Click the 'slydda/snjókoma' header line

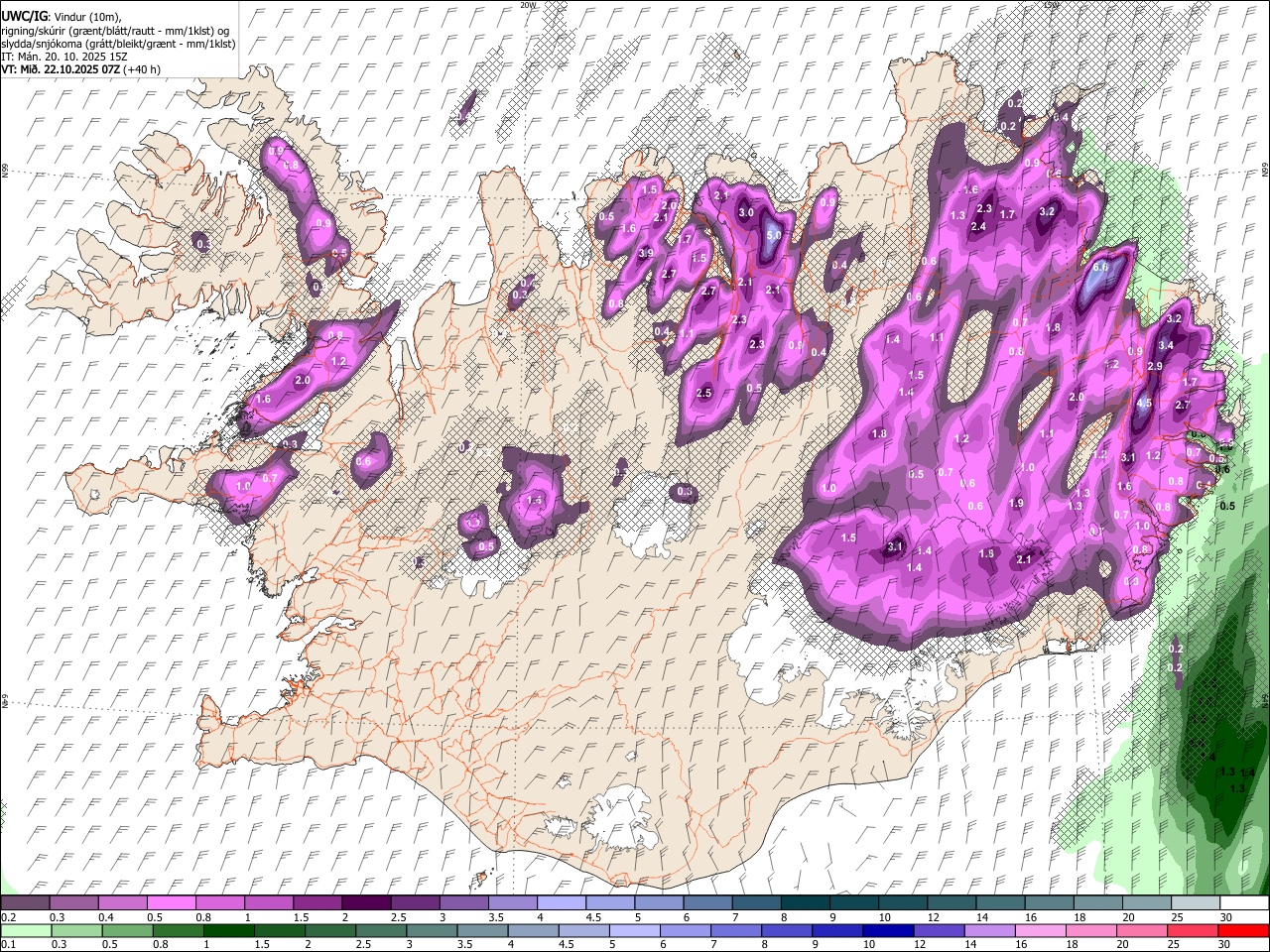click(x=118, y=44)
